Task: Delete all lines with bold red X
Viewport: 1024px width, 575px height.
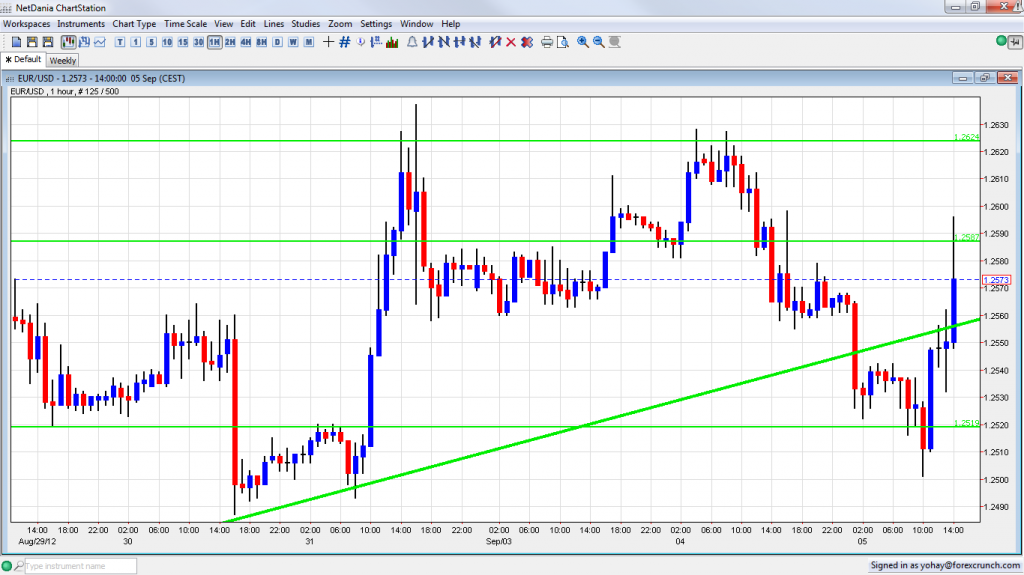Action: click(x=527, y=42)
